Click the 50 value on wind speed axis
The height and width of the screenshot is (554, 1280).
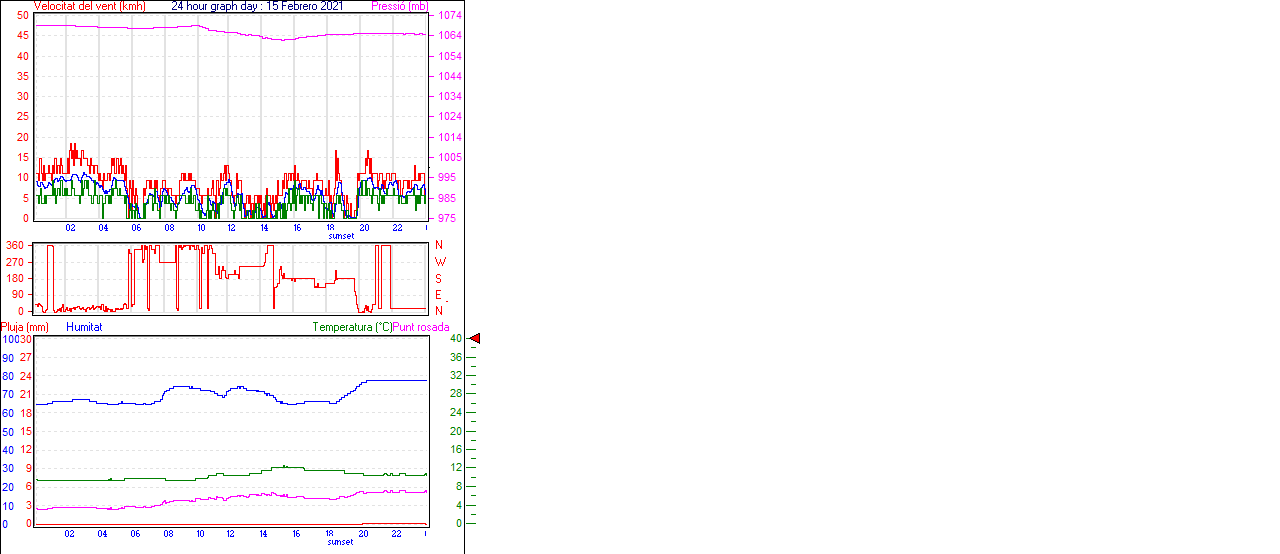[x=23, y=16]
